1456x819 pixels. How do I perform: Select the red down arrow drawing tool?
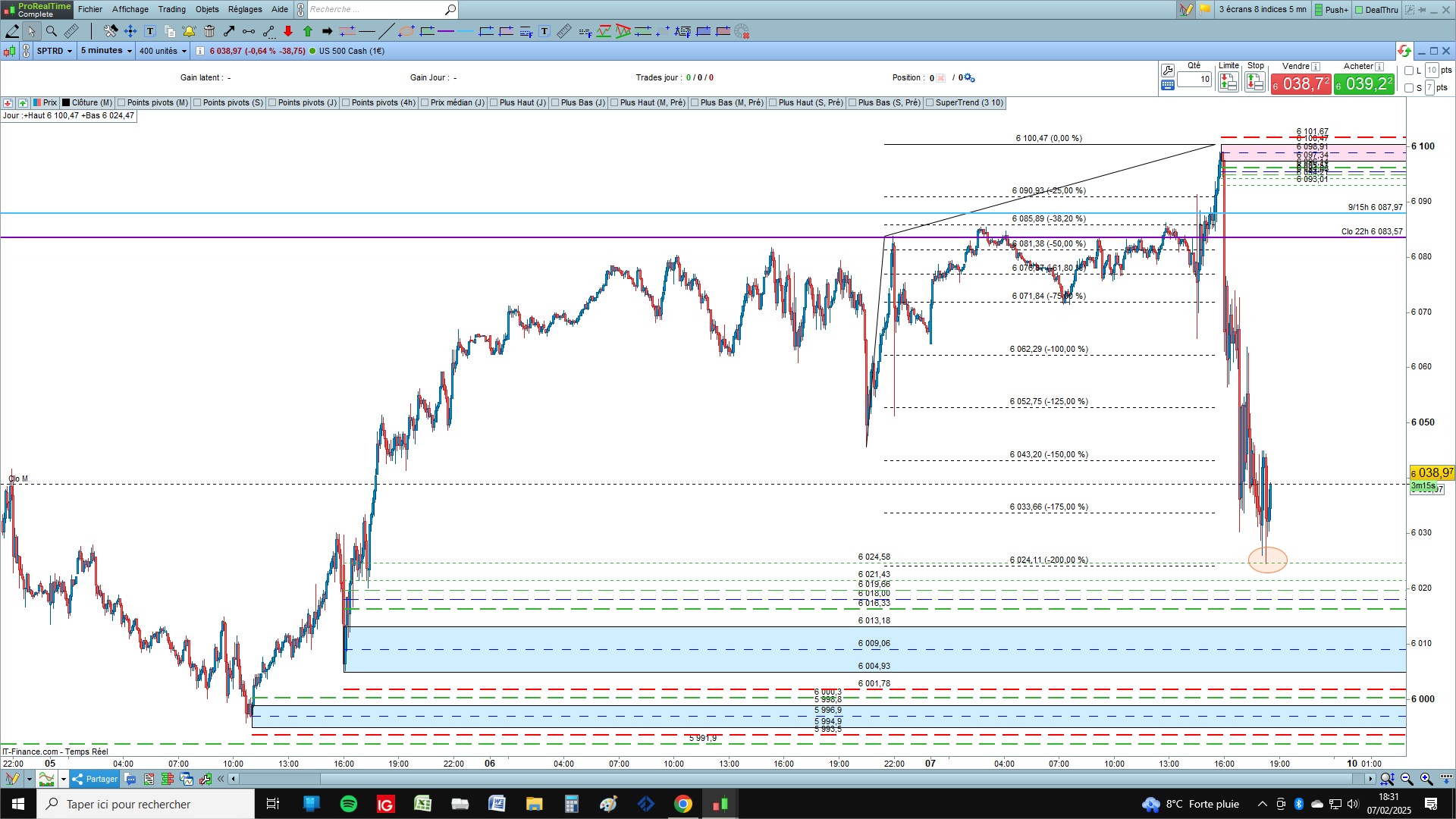(x=288, y=31)
